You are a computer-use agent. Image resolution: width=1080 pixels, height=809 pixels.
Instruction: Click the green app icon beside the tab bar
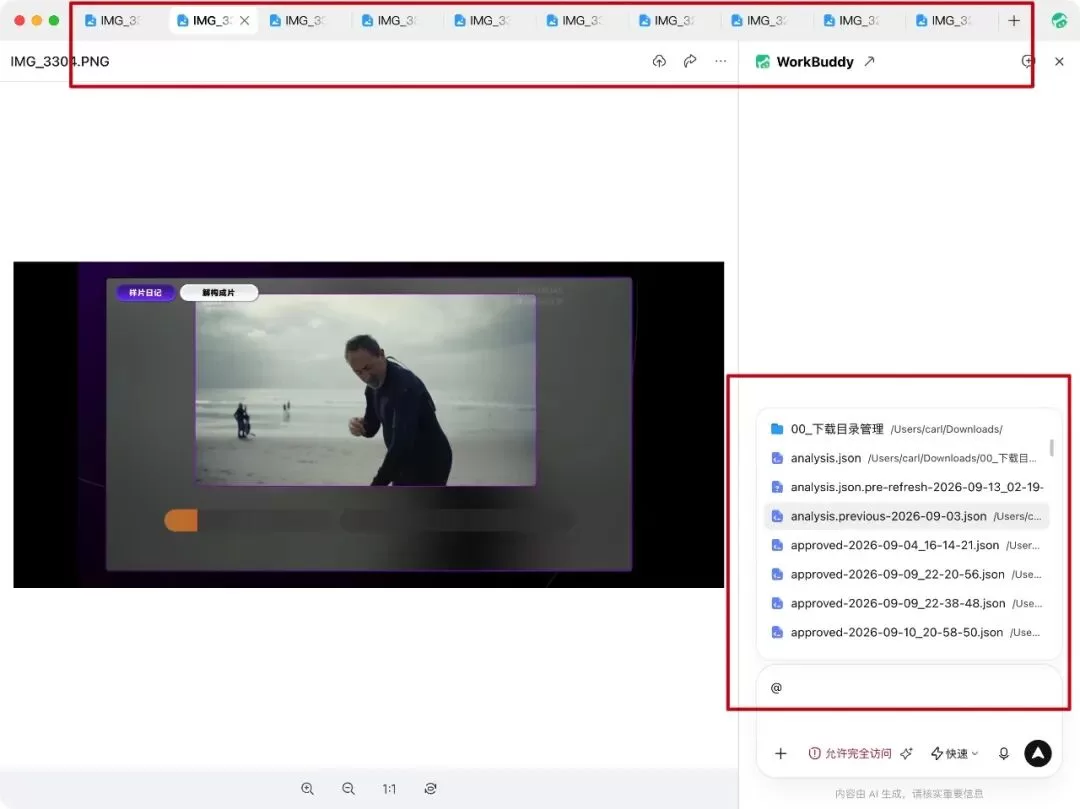[x=1059, y=21]
